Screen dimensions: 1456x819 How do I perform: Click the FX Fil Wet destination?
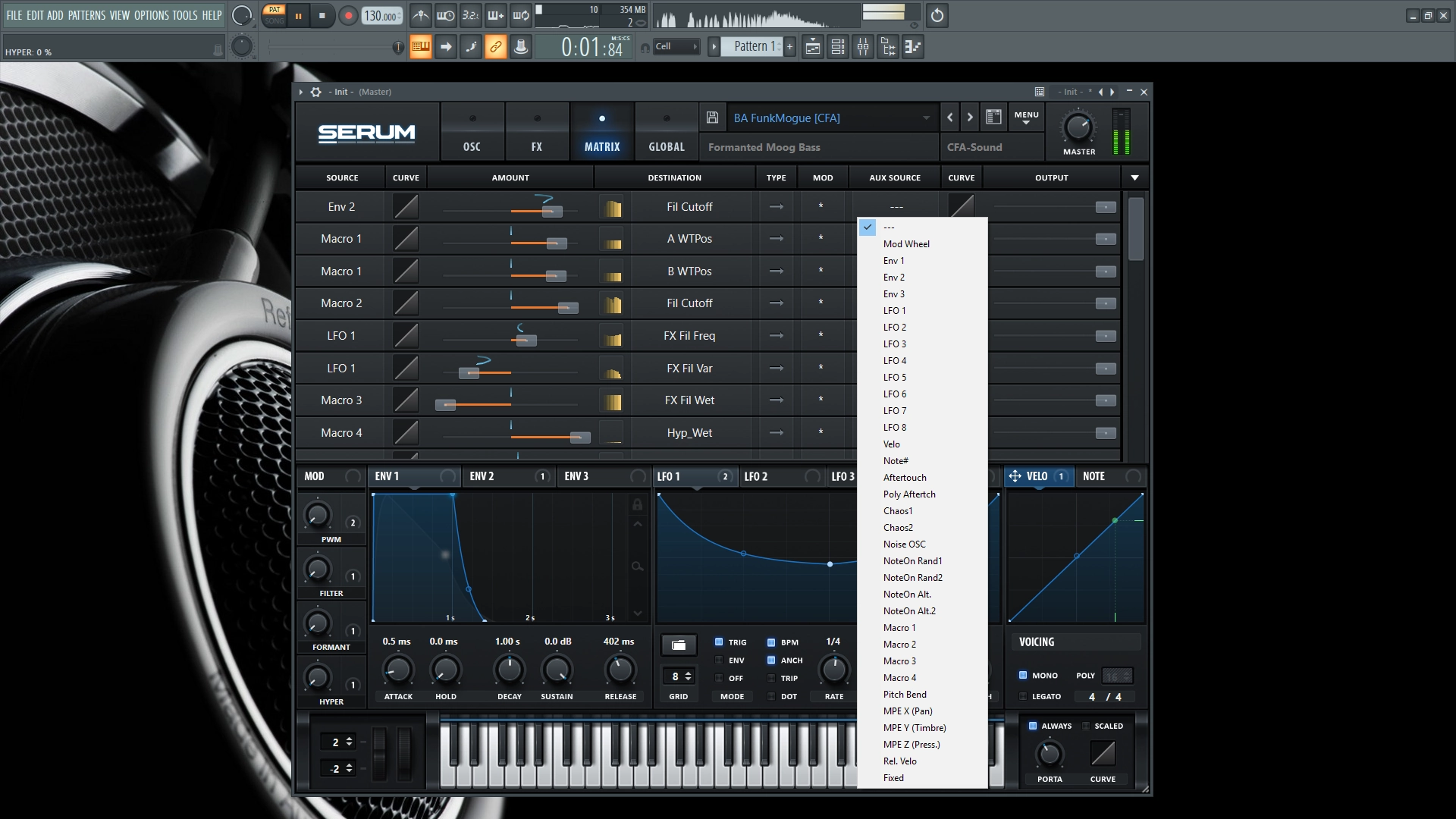(689, 400)
